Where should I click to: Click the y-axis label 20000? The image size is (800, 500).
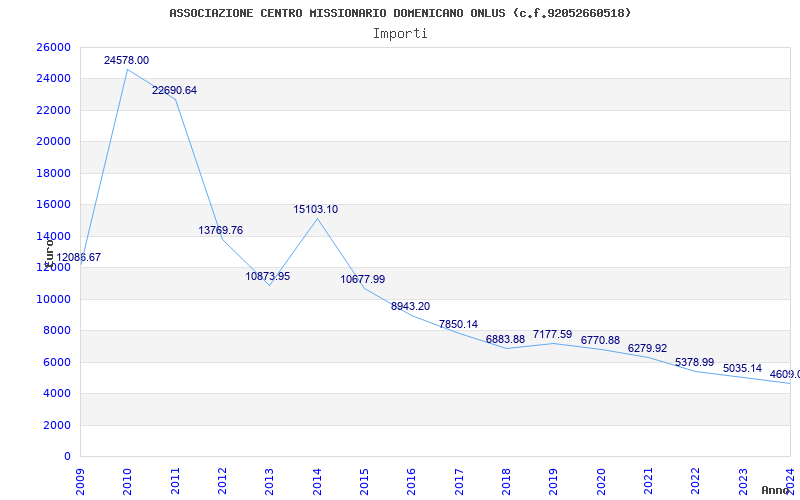pyautogui.click(x=53, y=141)
